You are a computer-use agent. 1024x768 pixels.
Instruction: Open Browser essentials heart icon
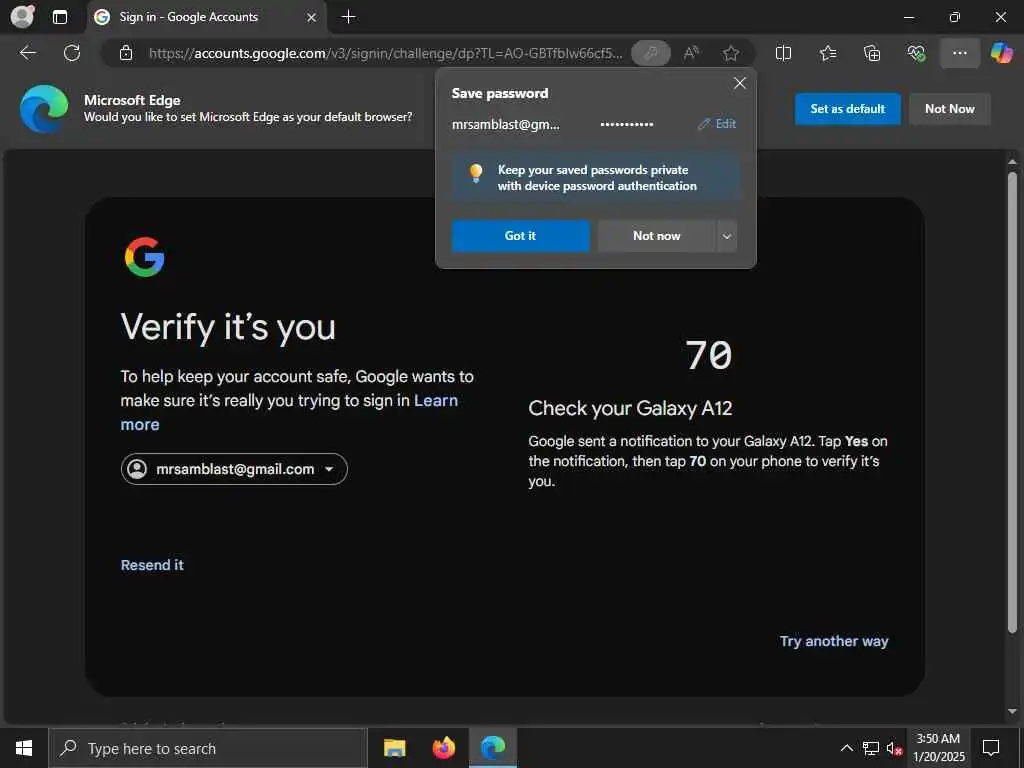[x=916, y=53]
